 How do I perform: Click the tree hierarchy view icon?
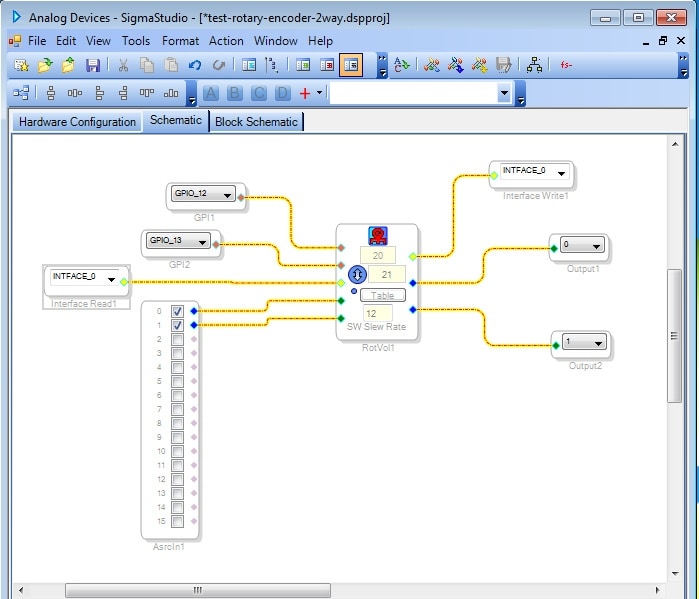[271, 65]
